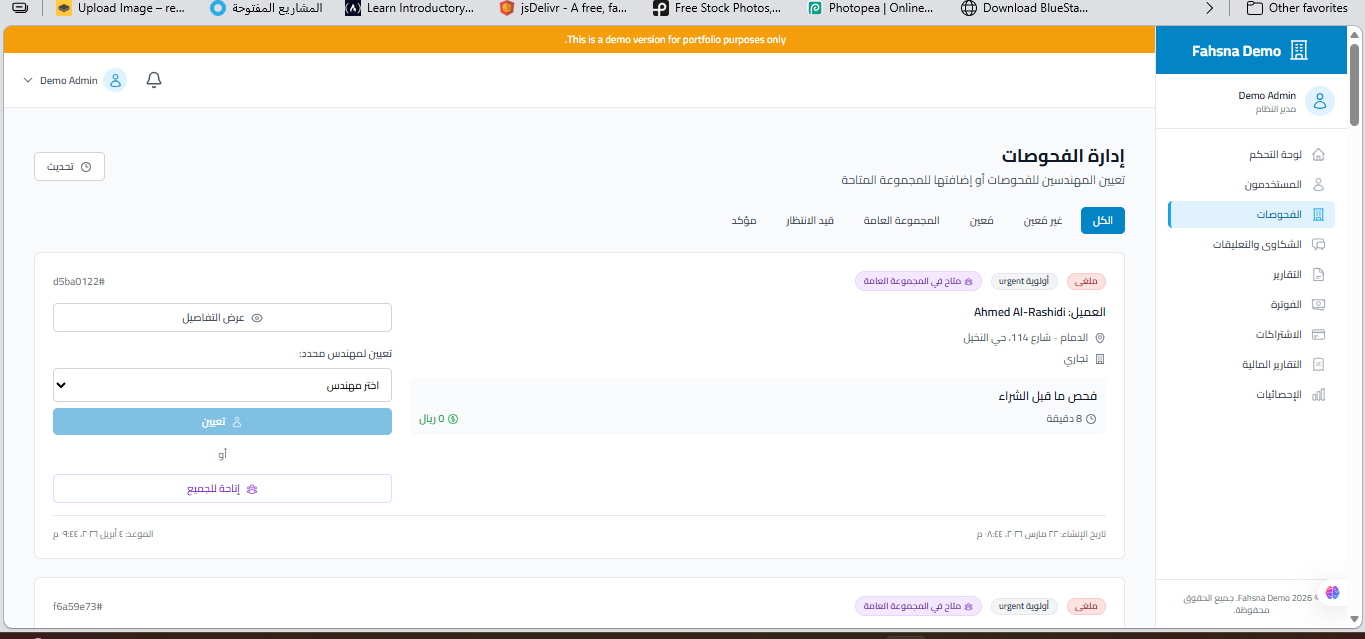
Task: Click inspection ID #f6a59e73
Action: pyautogui.click(x=77, y=606)
